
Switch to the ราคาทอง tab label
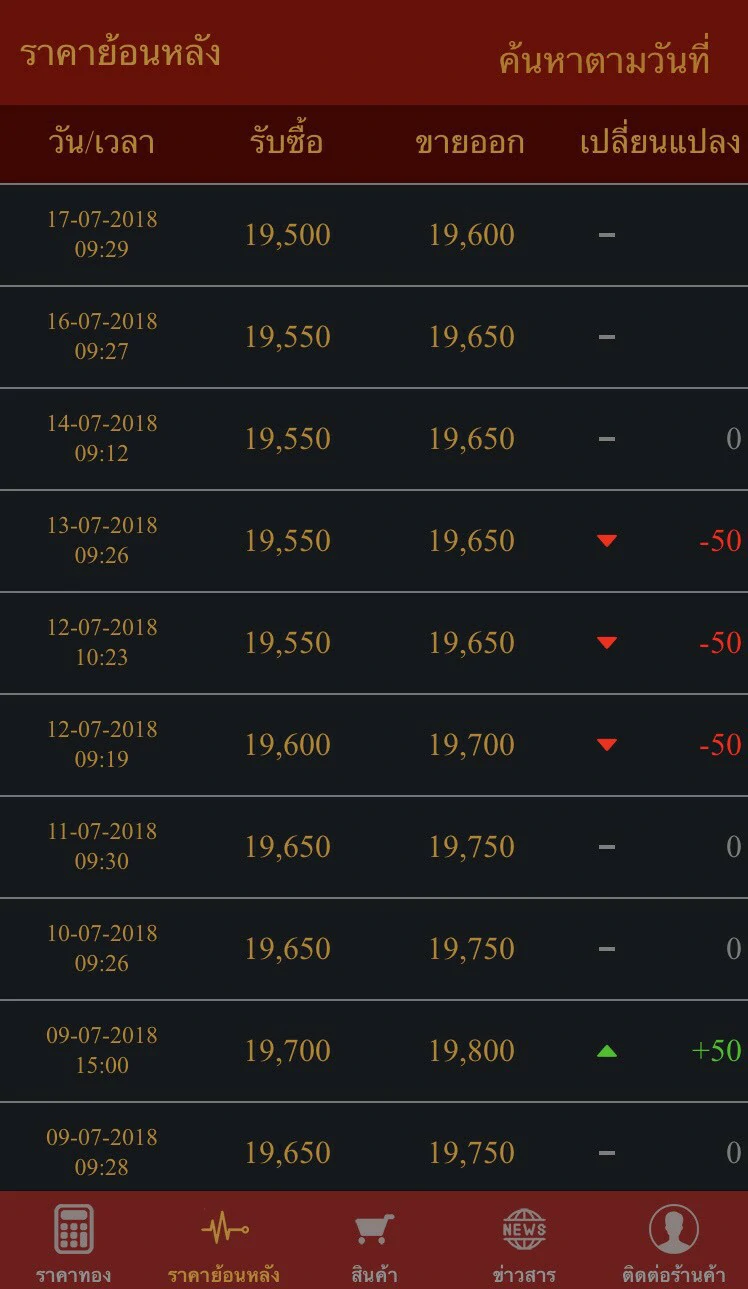73,1275
